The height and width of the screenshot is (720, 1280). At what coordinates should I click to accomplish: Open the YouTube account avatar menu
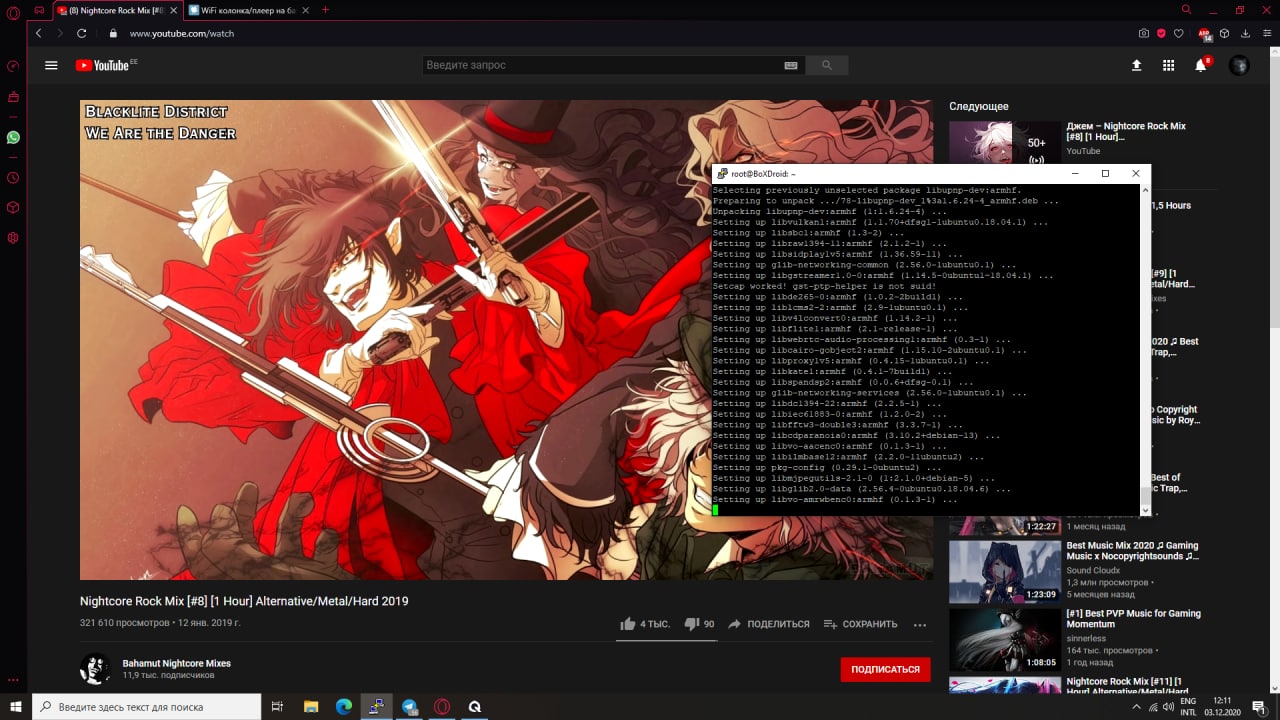pos(1239,65)
